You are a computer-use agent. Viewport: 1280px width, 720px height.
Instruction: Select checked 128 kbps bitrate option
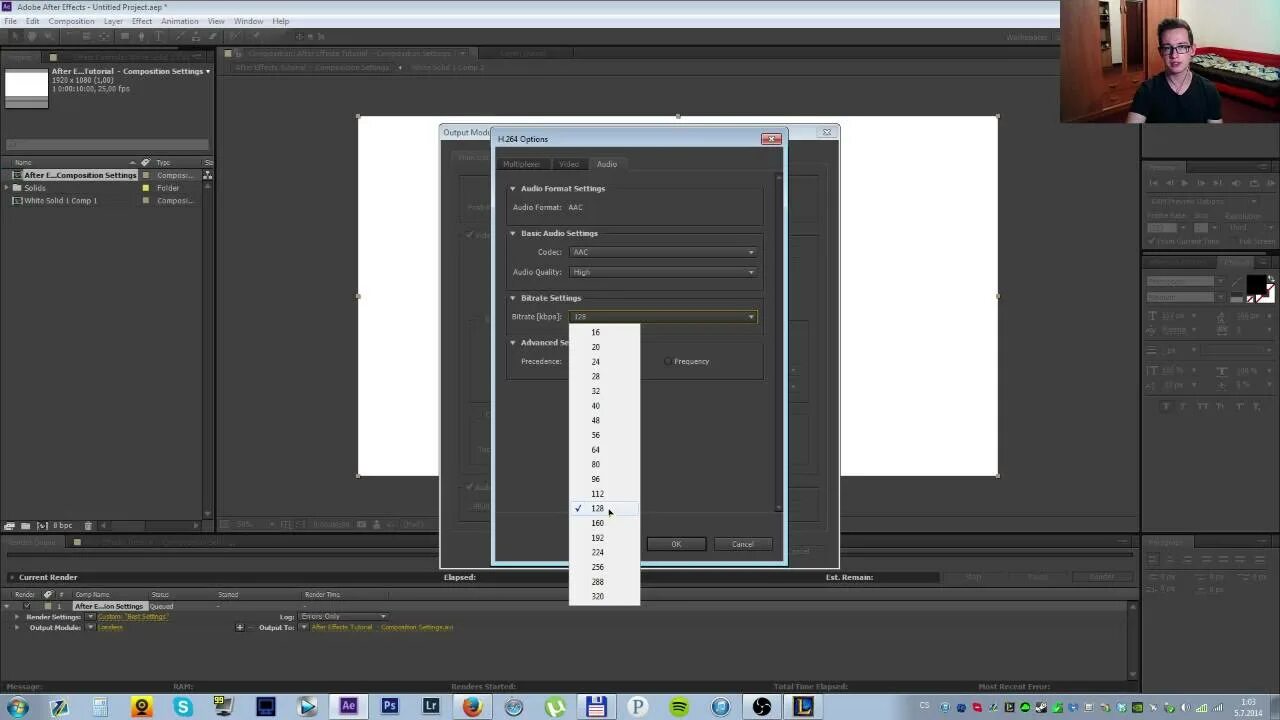coord(604,508)
